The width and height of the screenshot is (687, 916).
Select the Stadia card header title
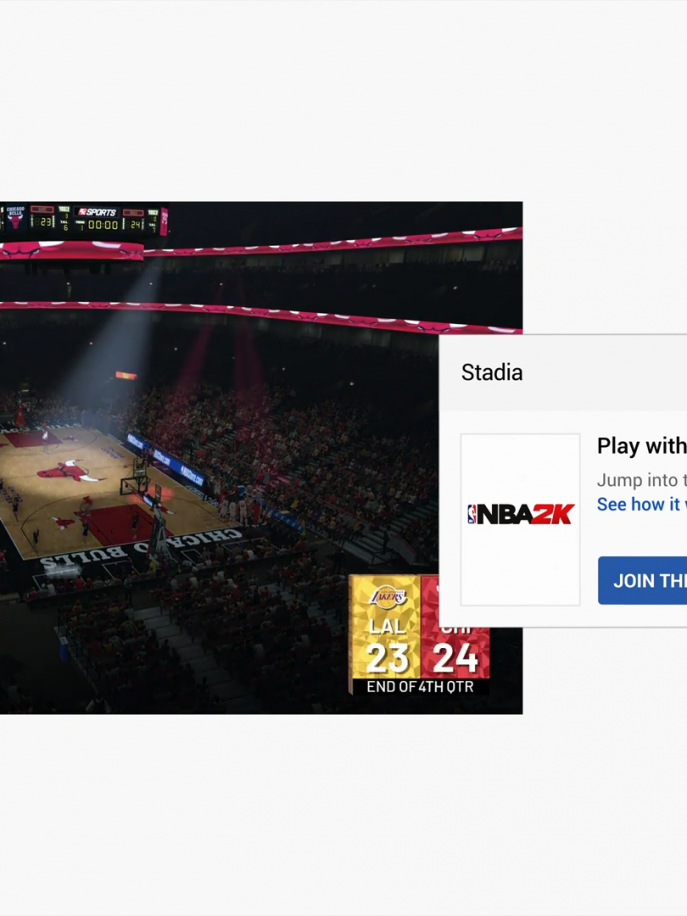pos(492,373)
